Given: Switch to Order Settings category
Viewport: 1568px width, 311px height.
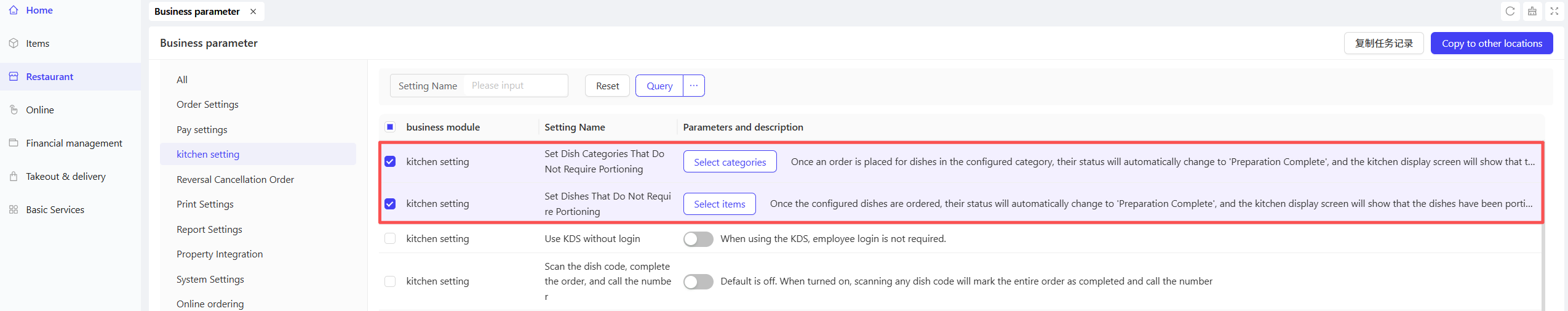Looking at the screenshot, I should click(x=207, y=105).
